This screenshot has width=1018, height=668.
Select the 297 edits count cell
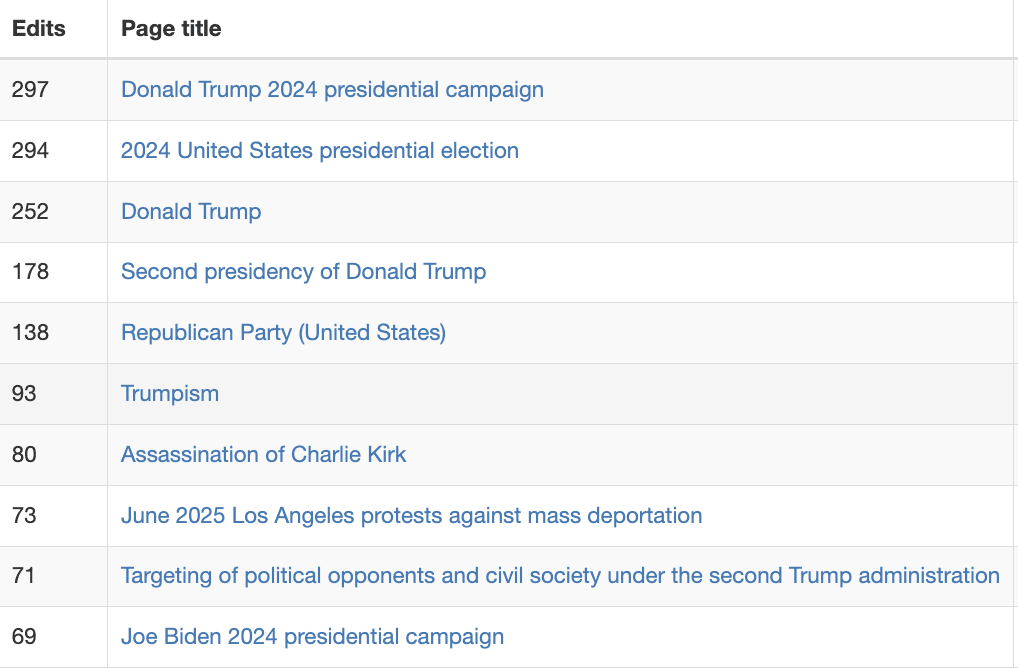click(30, 90)
